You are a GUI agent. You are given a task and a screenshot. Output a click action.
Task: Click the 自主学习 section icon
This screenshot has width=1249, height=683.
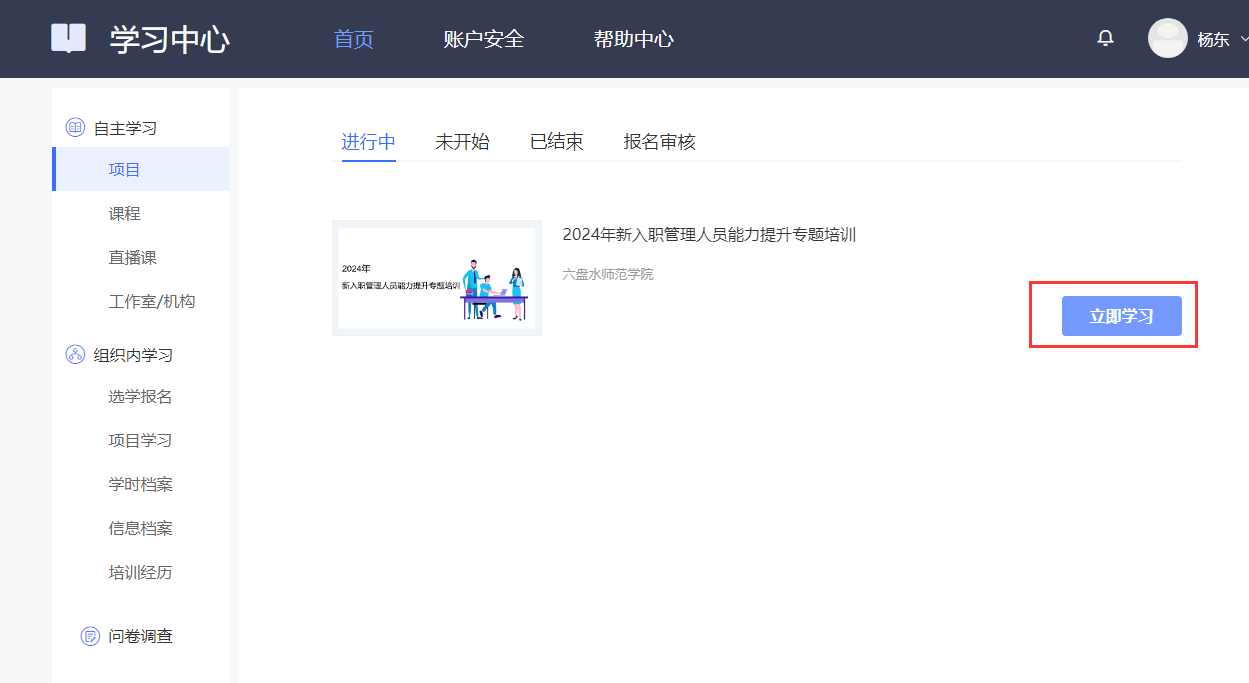click(x=75, y=127)
